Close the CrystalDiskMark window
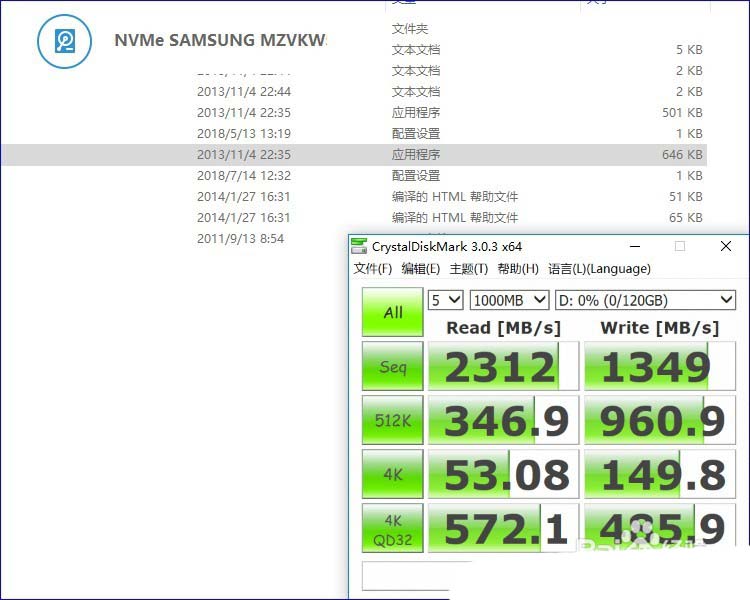Image resolution: width=750 pixels, height=600 pixels. (726, 246)
